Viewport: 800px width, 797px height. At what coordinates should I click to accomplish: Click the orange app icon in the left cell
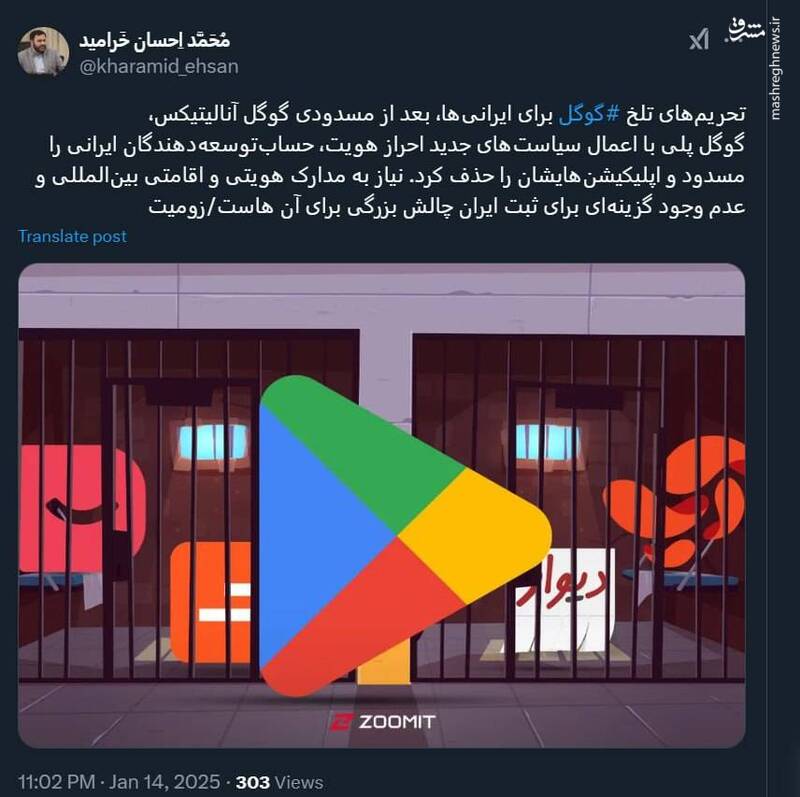(214, 602)
